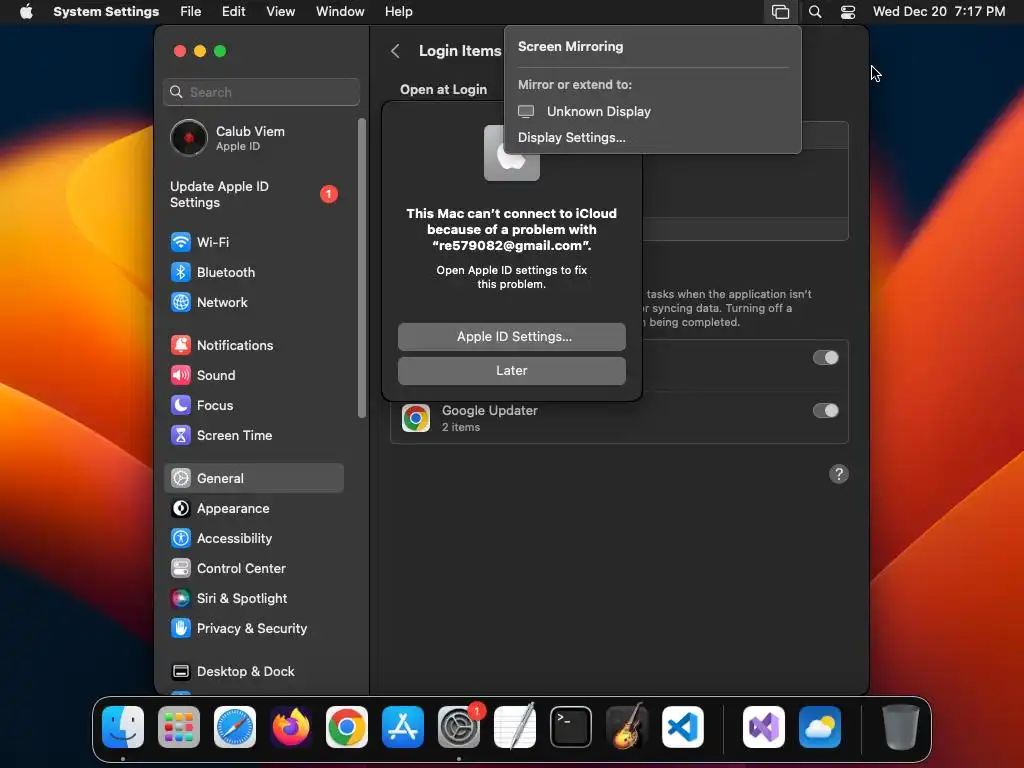The image size is (1024, 768).
Task: Open Display Settings from mirroring menu
Action: point(571,138)
